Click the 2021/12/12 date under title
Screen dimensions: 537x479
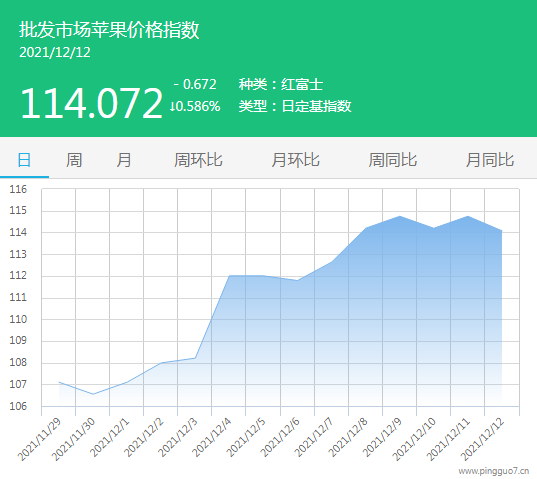click(55, 52)
